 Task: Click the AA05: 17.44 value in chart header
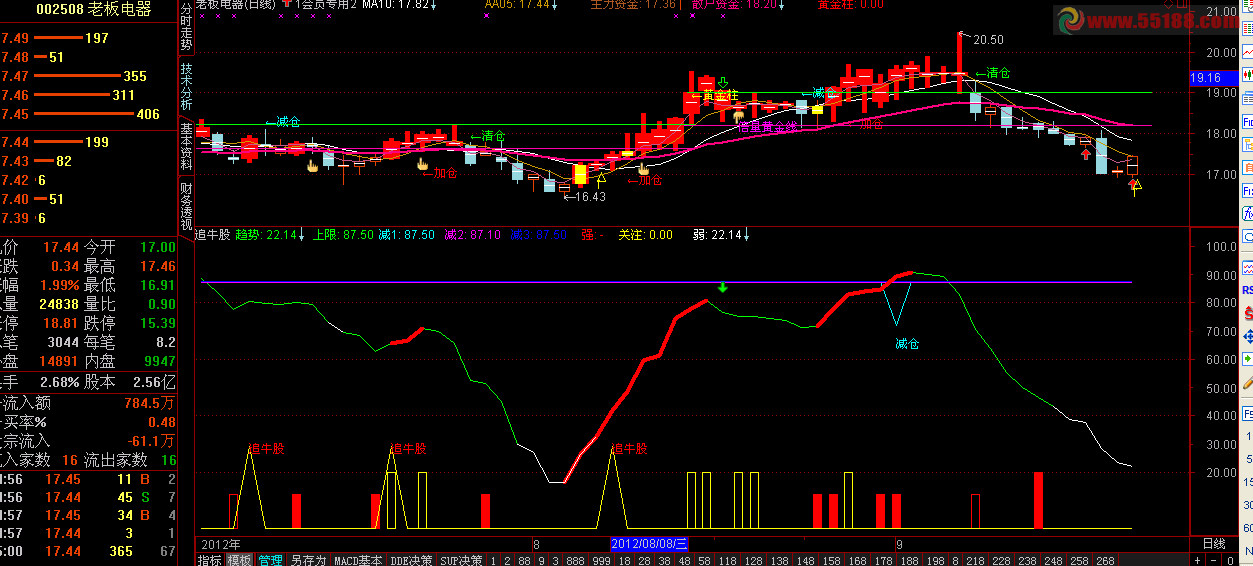518,4
